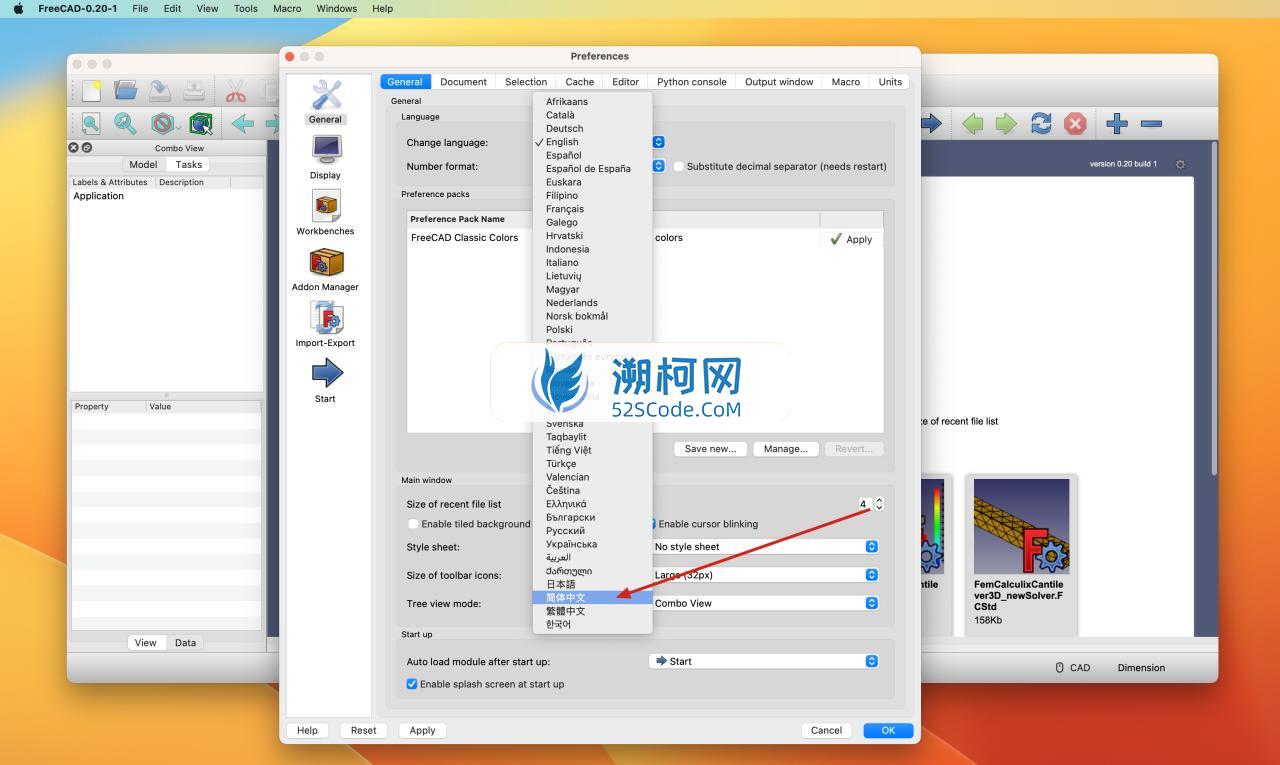Apply the FreeCAD Classic Colors pack

851,239
